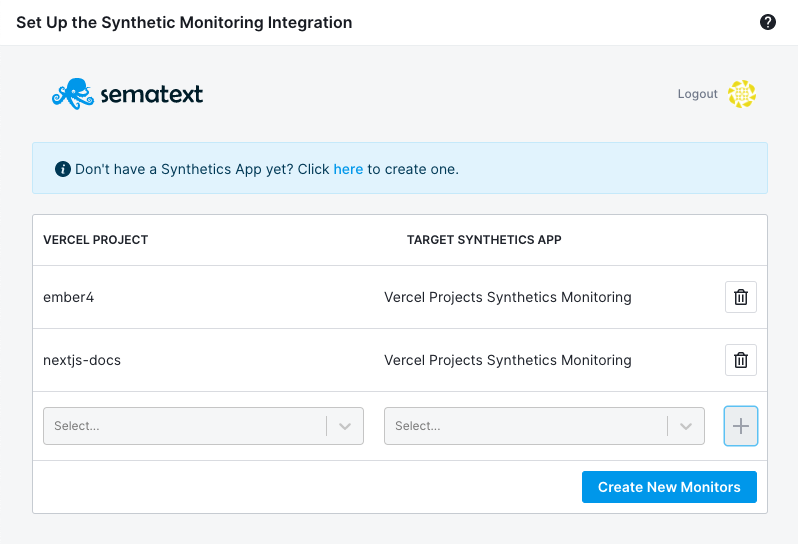
Task: Select the nextjs-docs project row
Action: (x=400, y=360)
